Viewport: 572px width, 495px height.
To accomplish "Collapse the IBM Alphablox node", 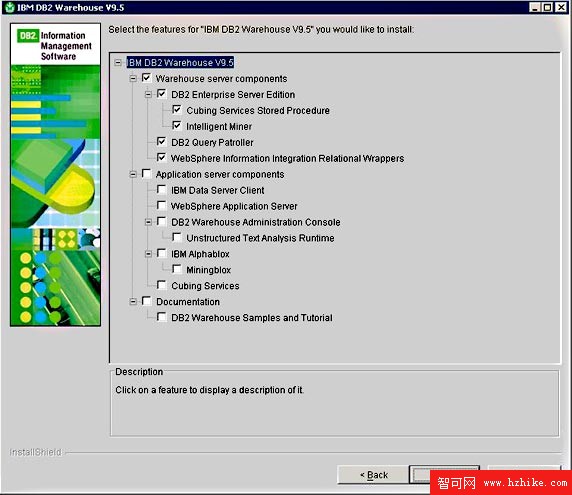I will tap(148, 254).
